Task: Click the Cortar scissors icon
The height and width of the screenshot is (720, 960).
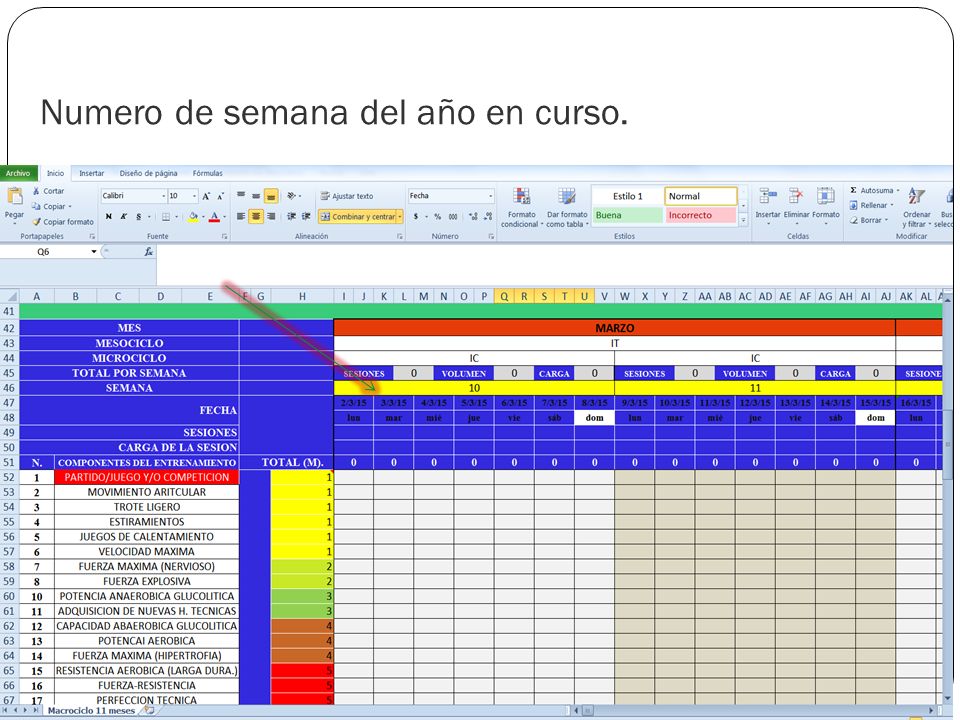Action: coord(36,191)
